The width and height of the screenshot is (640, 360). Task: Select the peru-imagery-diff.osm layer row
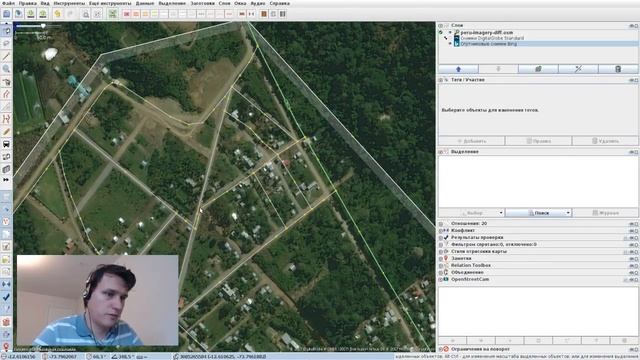click(538, 32)
